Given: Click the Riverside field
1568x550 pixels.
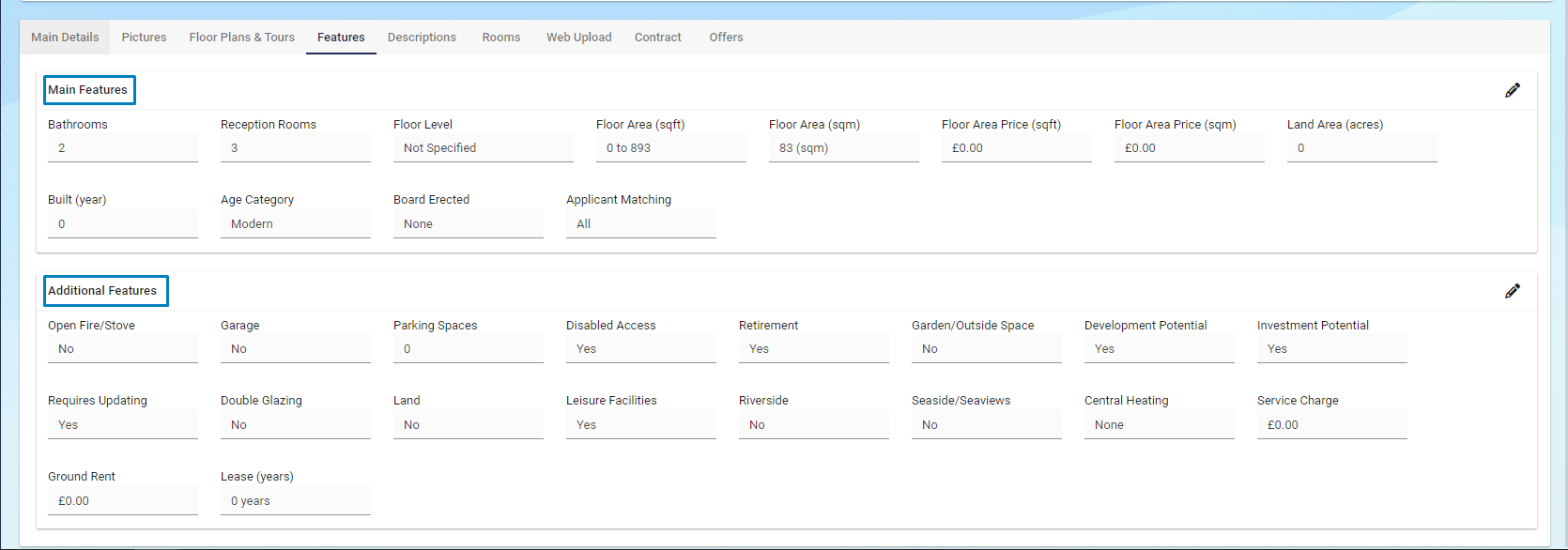Looking at the screenshot, I should 814,425.
